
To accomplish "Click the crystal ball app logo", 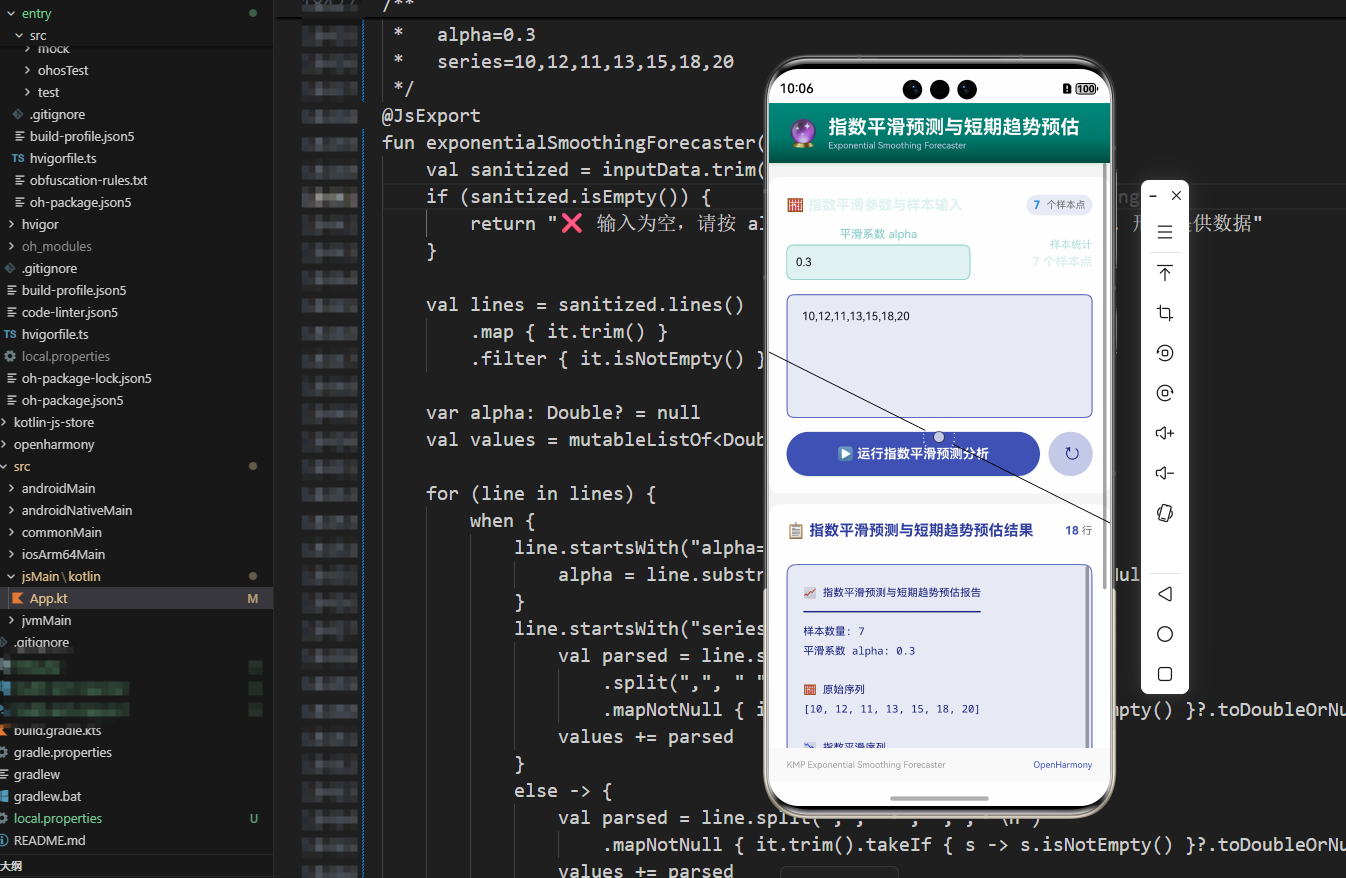I will point(802,133).
